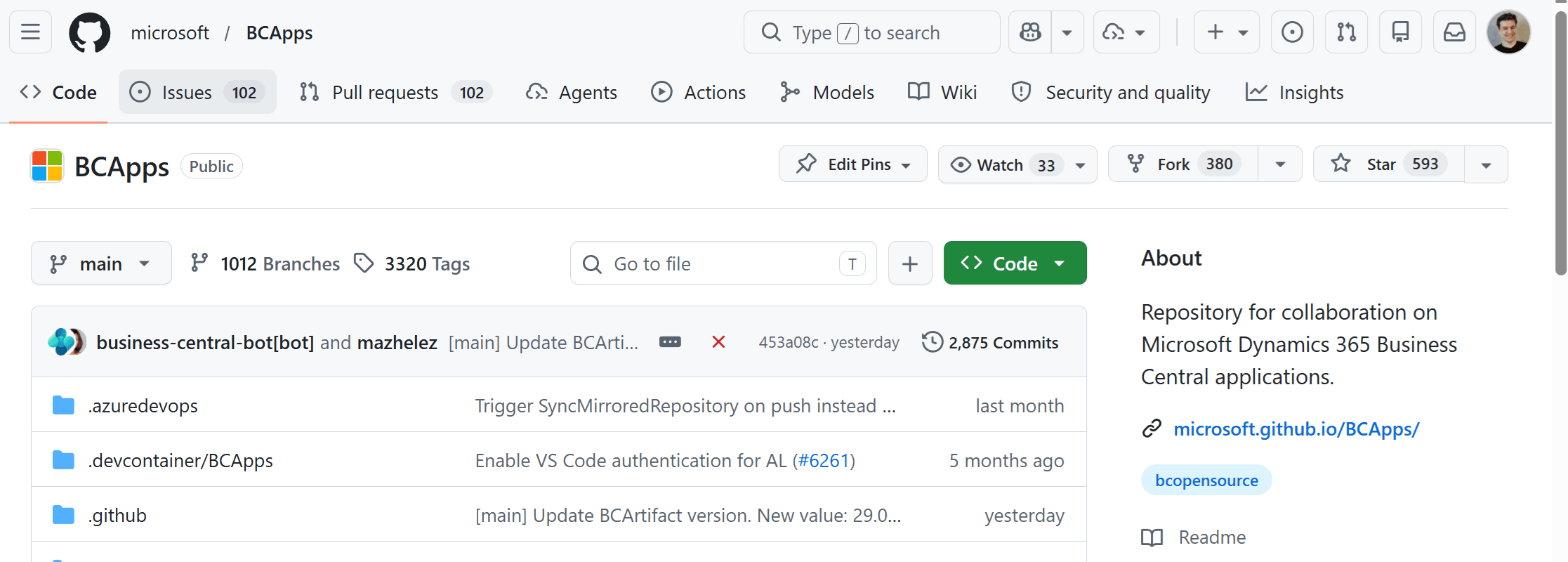1568x562 pixels.
Task: Click the BCApps breadcrumb link in header
Action: [279, 33]
